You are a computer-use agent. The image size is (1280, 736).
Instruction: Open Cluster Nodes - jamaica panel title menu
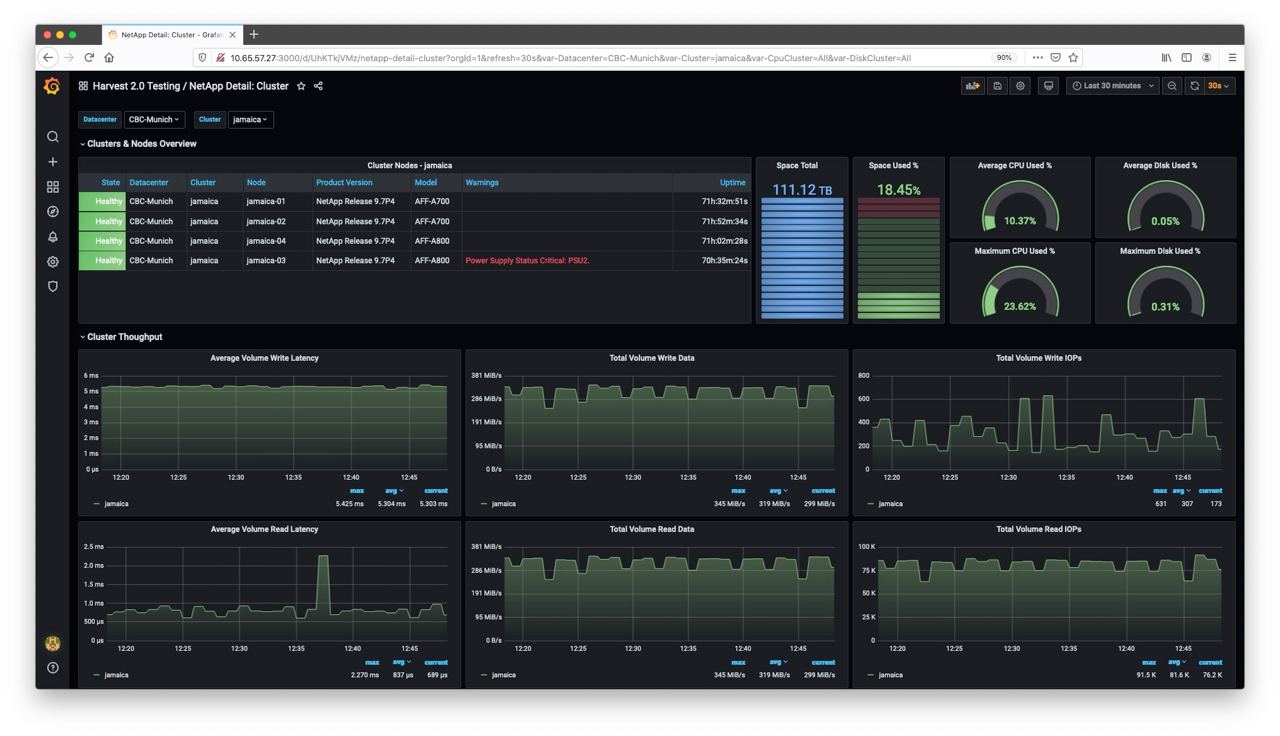coord(410,165)
